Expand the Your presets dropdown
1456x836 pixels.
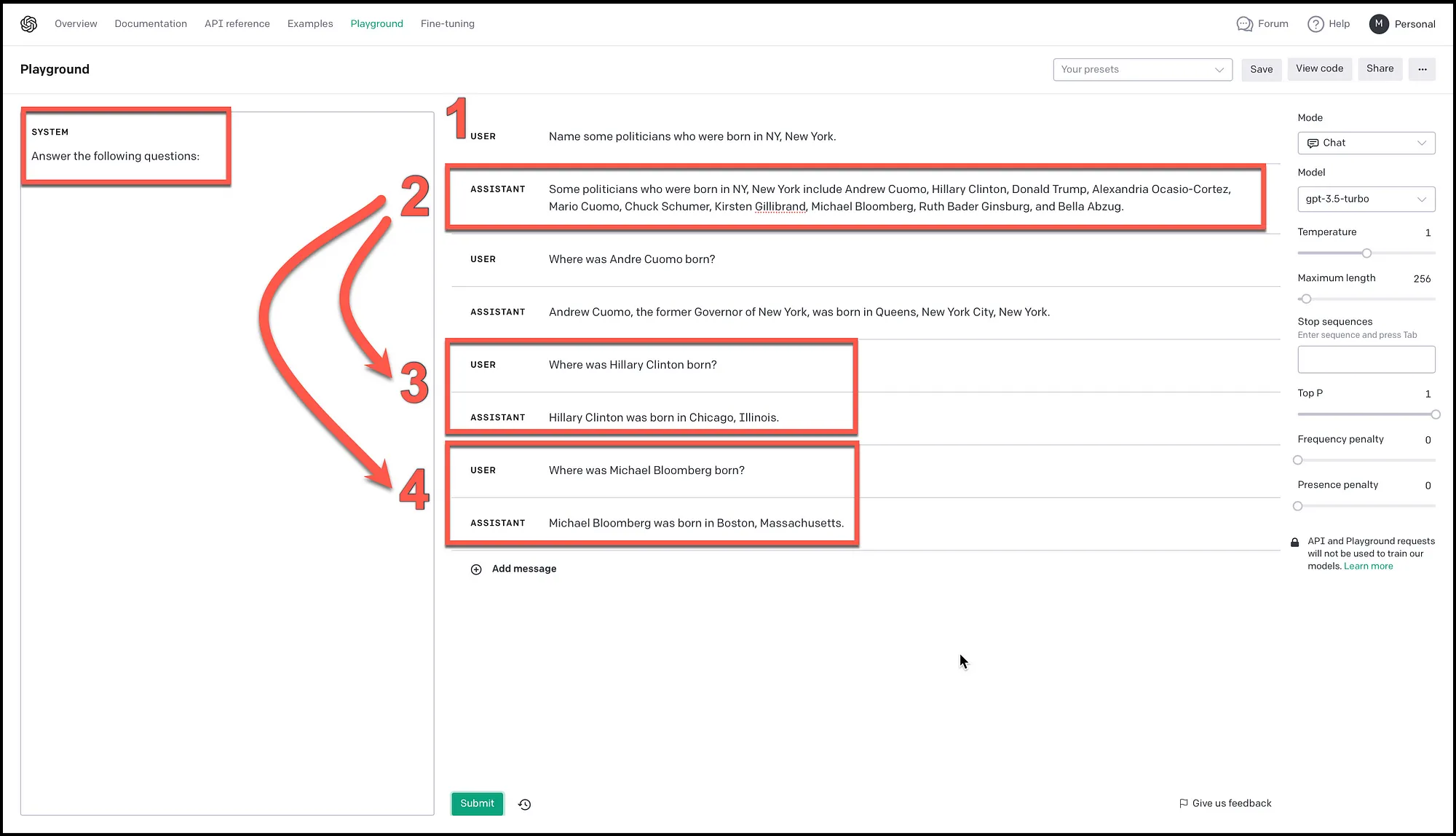tap(1142, 69)
